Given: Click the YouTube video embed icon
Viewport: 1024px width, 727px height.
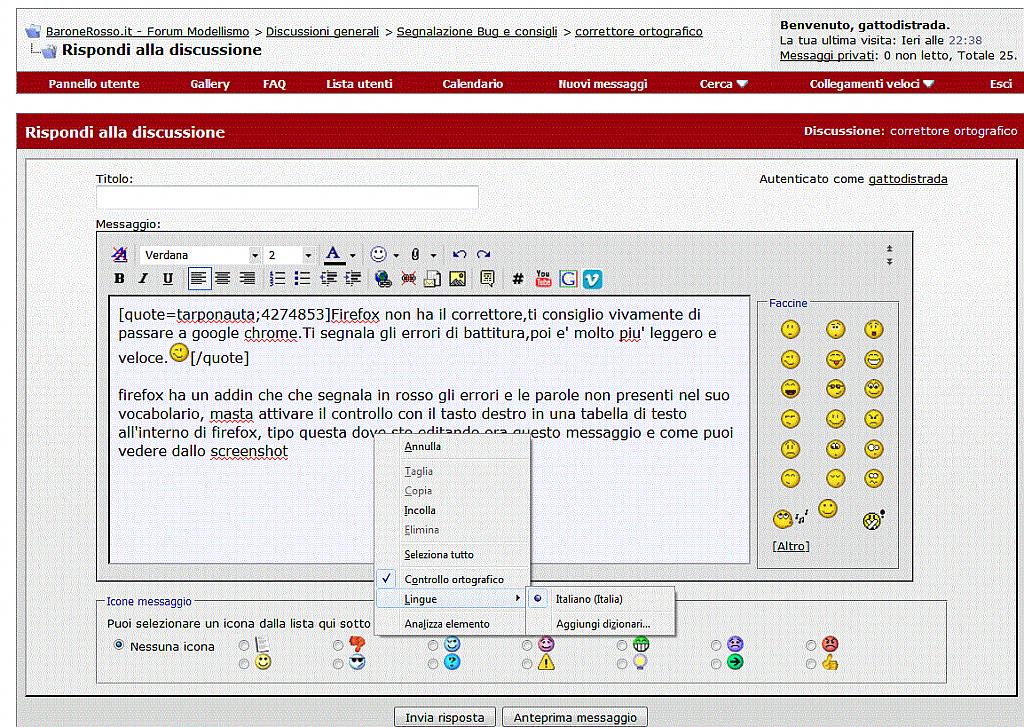Looking at the screenshot, I should (x=543, y=279).
